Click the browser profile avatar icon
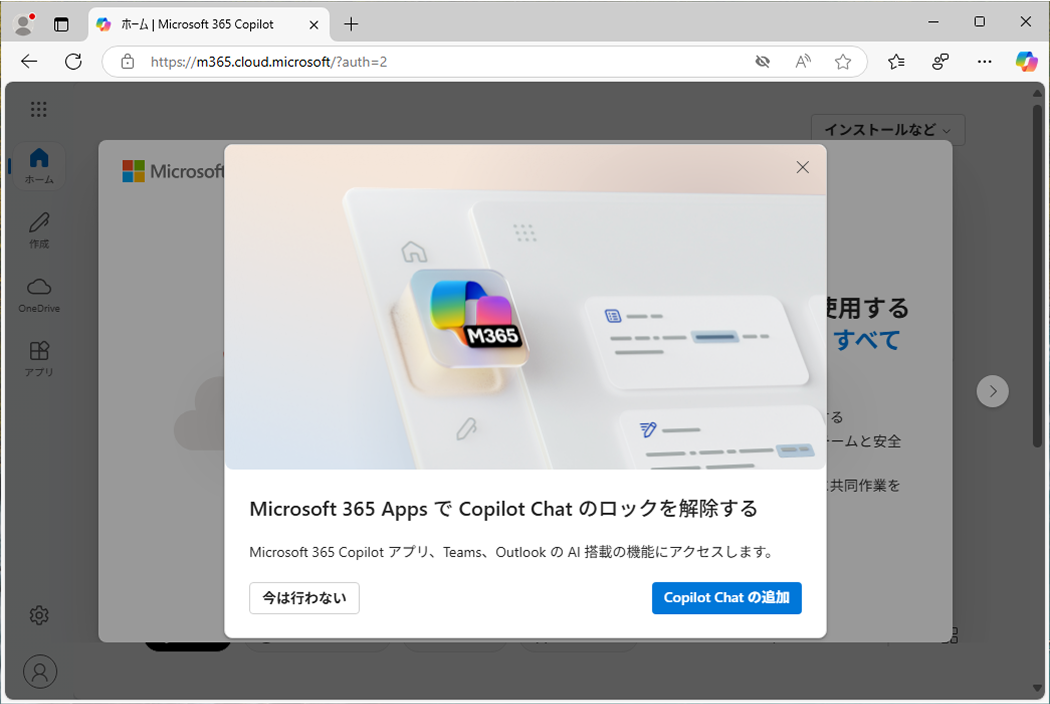 (x=24, y=25)
